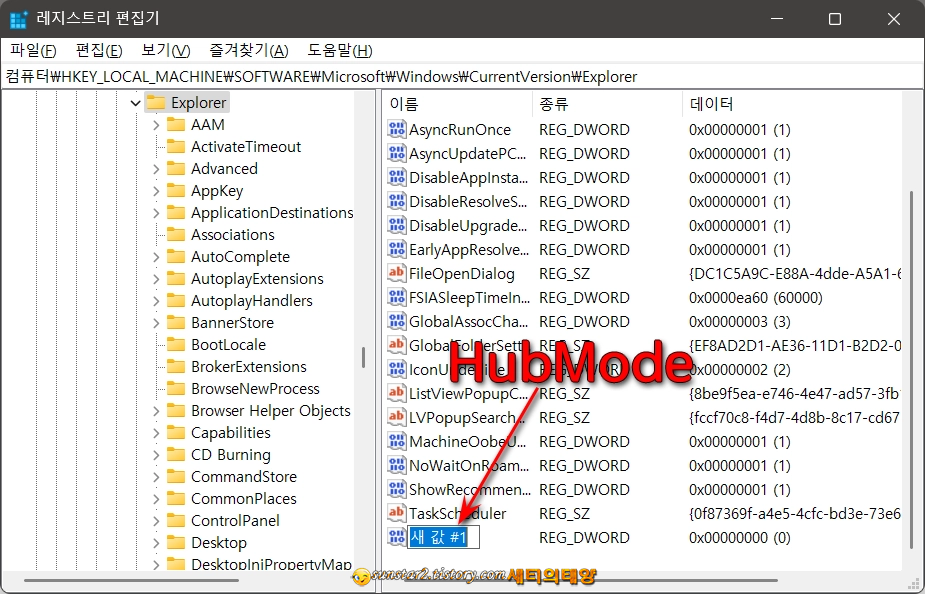
Task: Click the GlobalAssocCha DWORD icon
Action: coord(396,321)
